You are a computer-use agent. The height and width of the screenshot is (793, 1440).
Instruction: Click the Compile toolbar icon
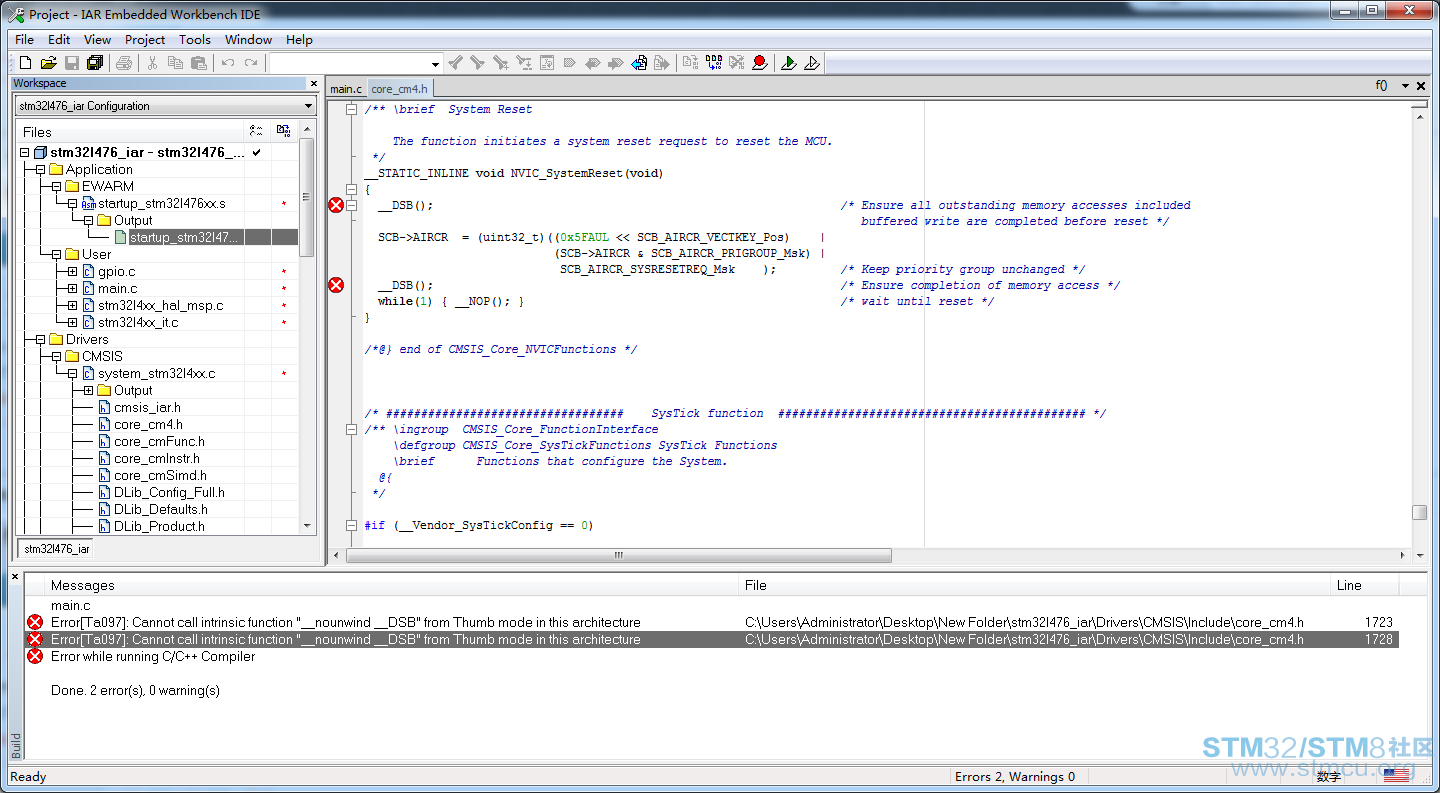click(x=691, y=63)
